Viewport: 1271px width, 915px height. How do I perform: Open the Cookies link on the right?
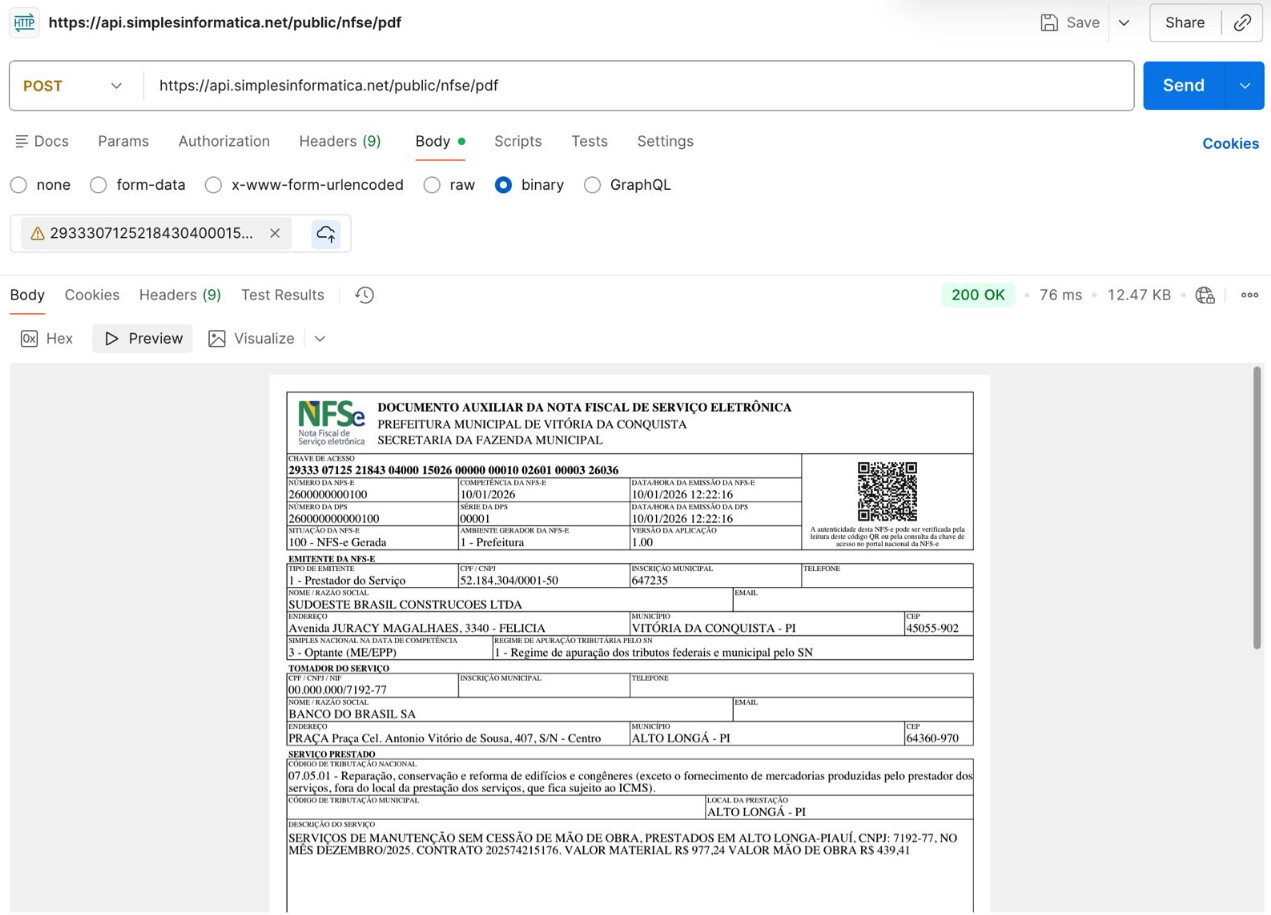[1230, 143]
